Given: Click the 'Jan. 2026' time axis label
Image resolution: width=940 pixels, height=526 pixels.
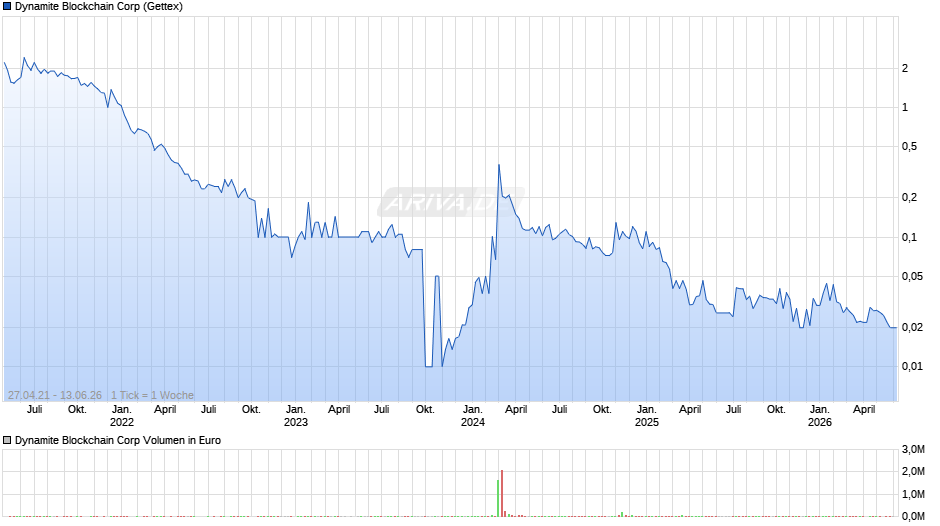Looking at the screenshot, I should click(x=820, y=416).
